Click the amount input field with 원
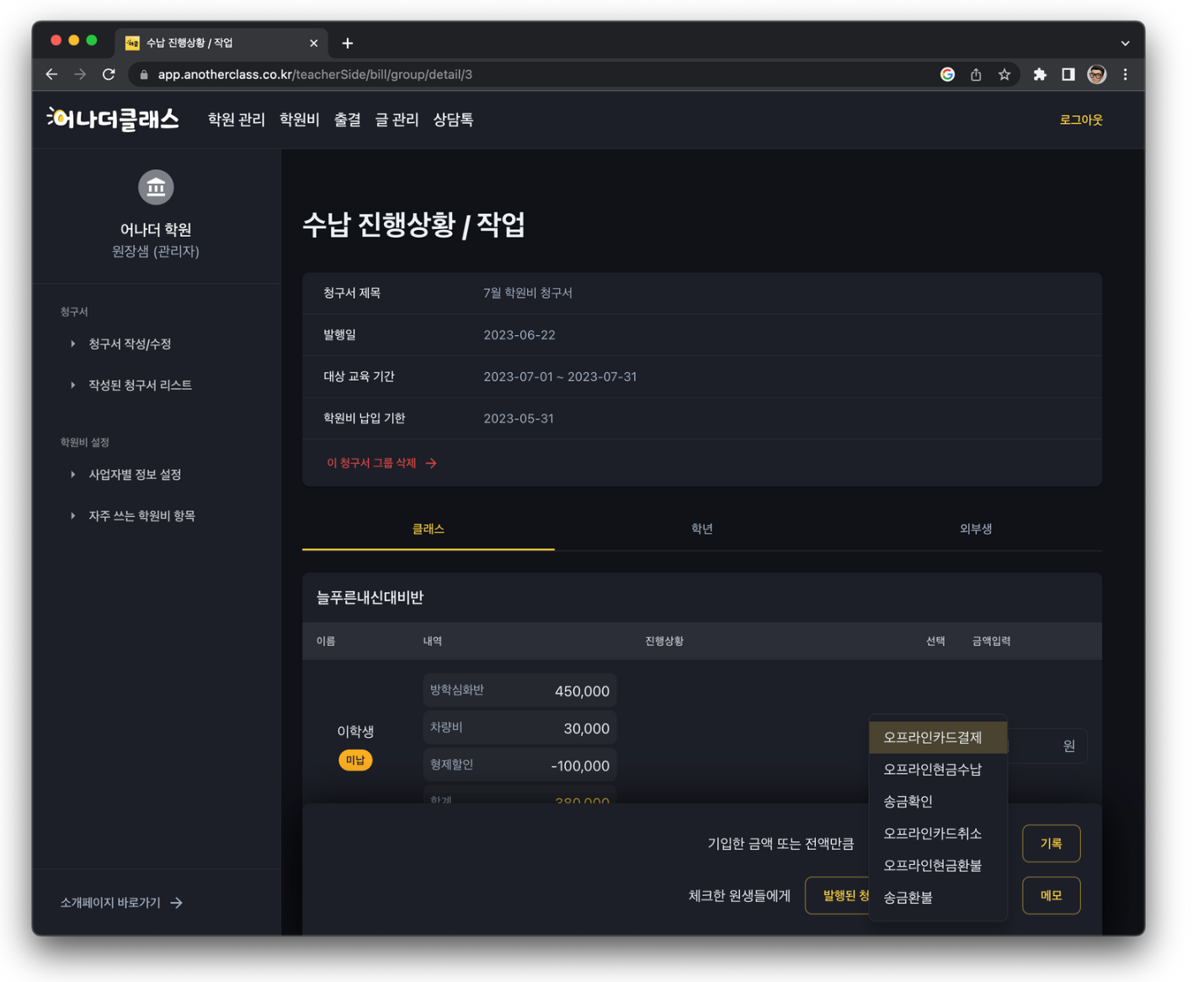Viewport: 1204px width, 982px height. (1047, 745)
